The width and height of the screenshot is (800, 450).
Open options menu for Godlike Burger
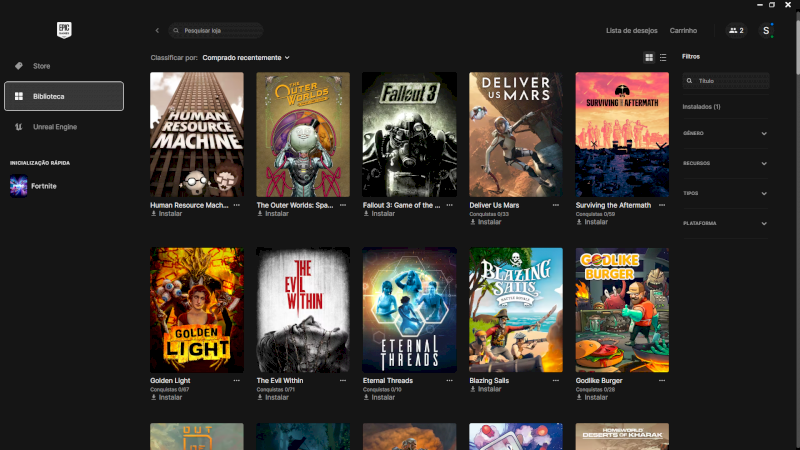pos(661,381)
